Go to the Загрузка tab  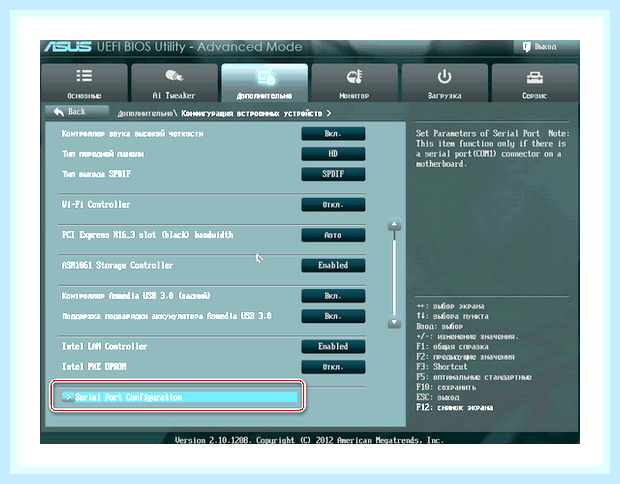pos(444,83)
